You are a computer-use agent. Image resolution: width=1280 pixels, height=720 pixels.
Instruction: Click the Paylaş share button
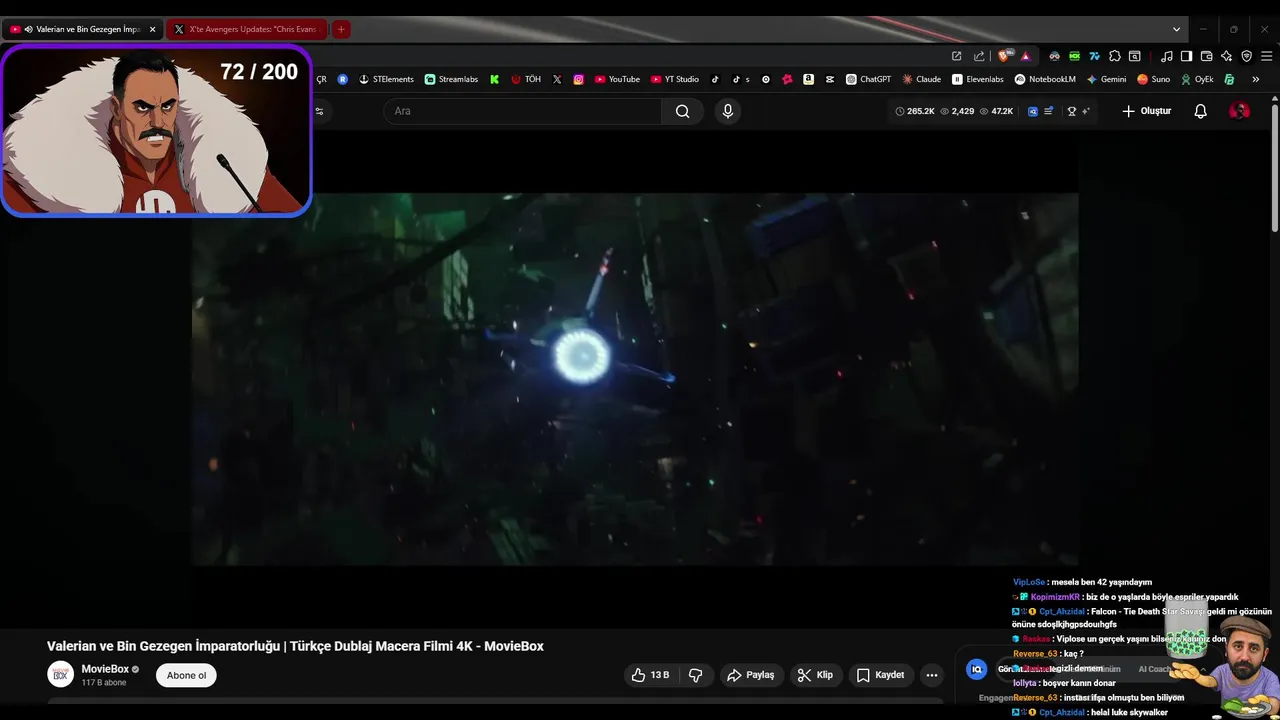tap(751, 675)
